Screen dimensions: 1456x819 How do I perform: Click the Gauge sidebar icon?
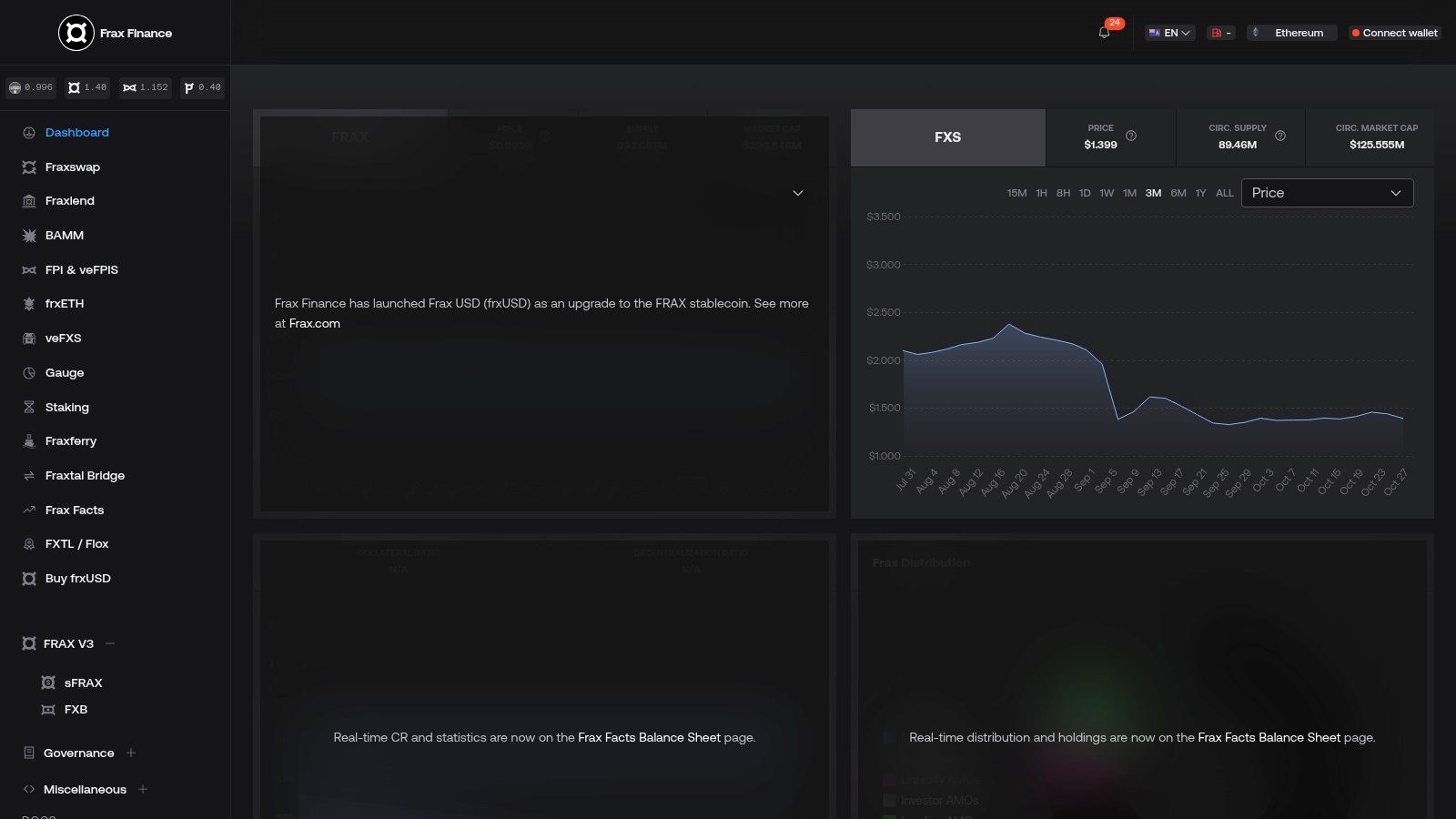[29, 373]
